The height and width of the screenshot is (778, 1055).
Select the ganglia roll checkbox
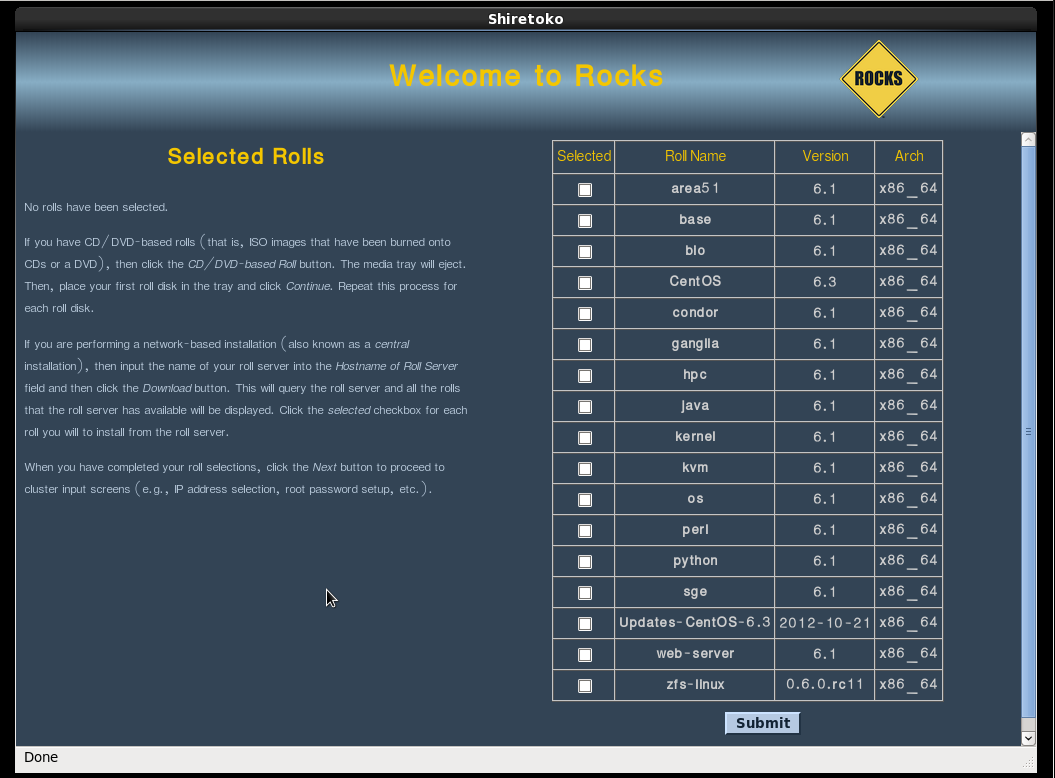[x=585, y=345]
